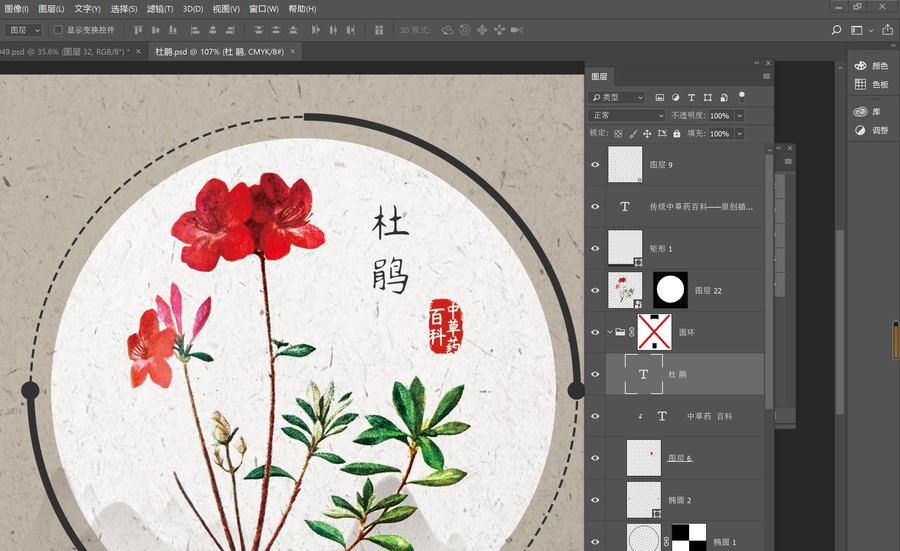900x551 pixels.
Task: Hide the 椭圆 2 layer
Action: (595, 500)
